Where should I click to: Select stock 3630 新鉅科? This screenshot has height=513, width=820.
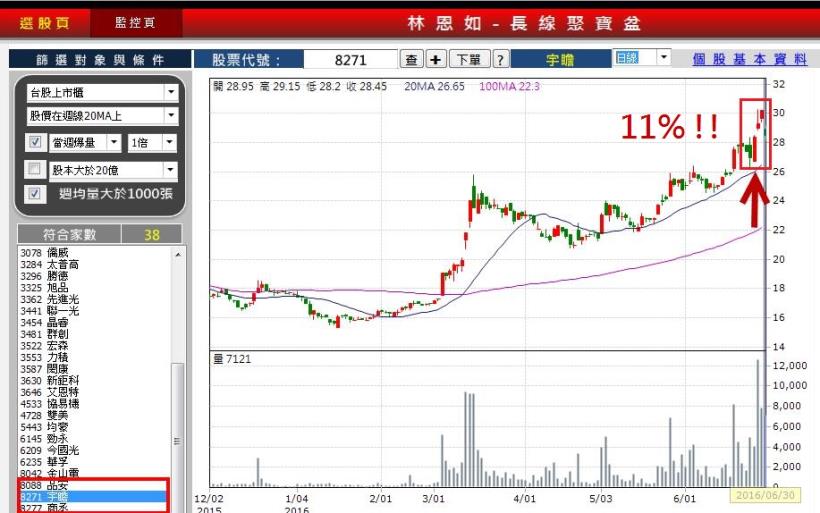[x=50, y=380]
